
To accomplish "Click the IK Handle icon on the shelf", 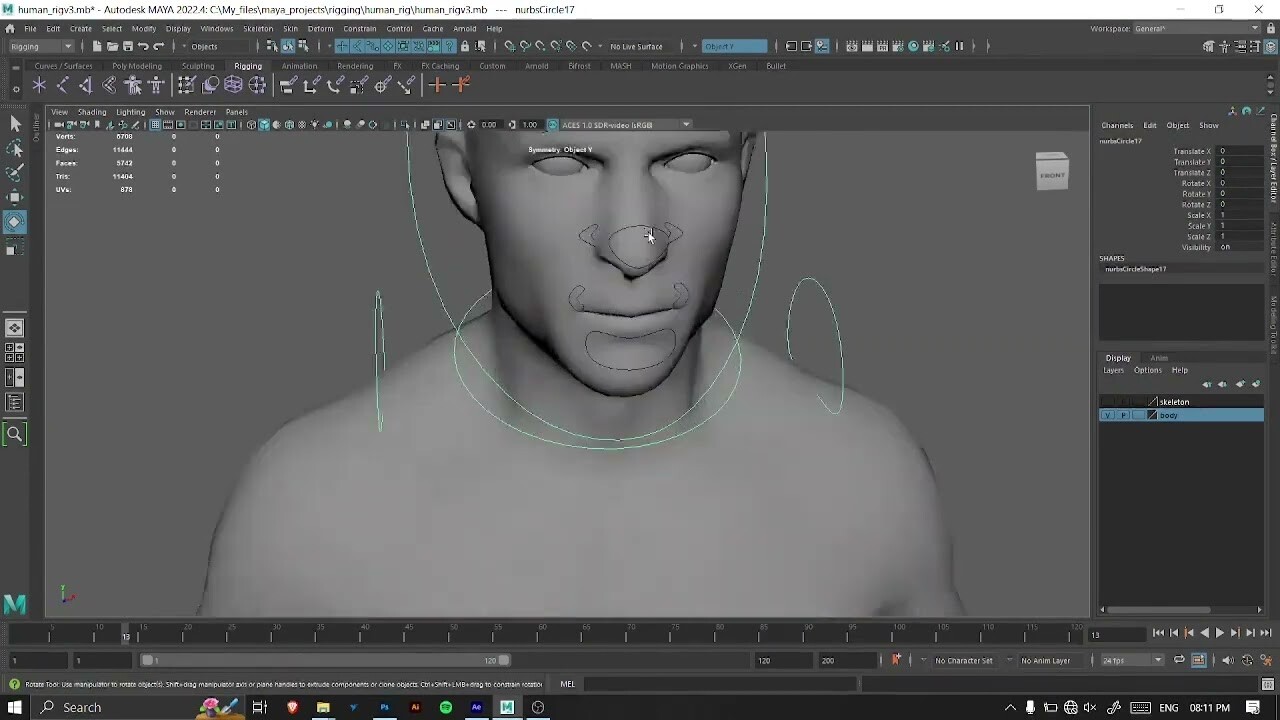I will point(62,85).
